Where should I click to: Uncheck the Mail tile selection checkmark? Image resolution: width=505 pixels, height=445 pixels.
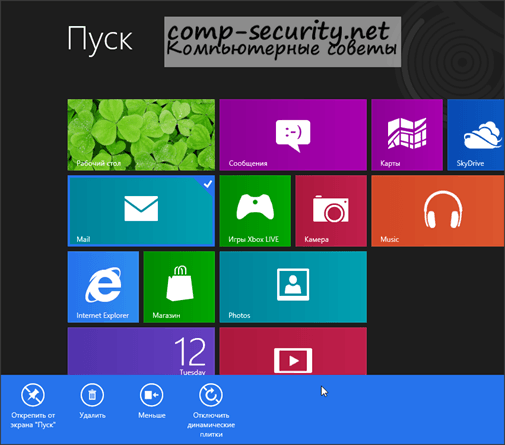tap(208, 184)
